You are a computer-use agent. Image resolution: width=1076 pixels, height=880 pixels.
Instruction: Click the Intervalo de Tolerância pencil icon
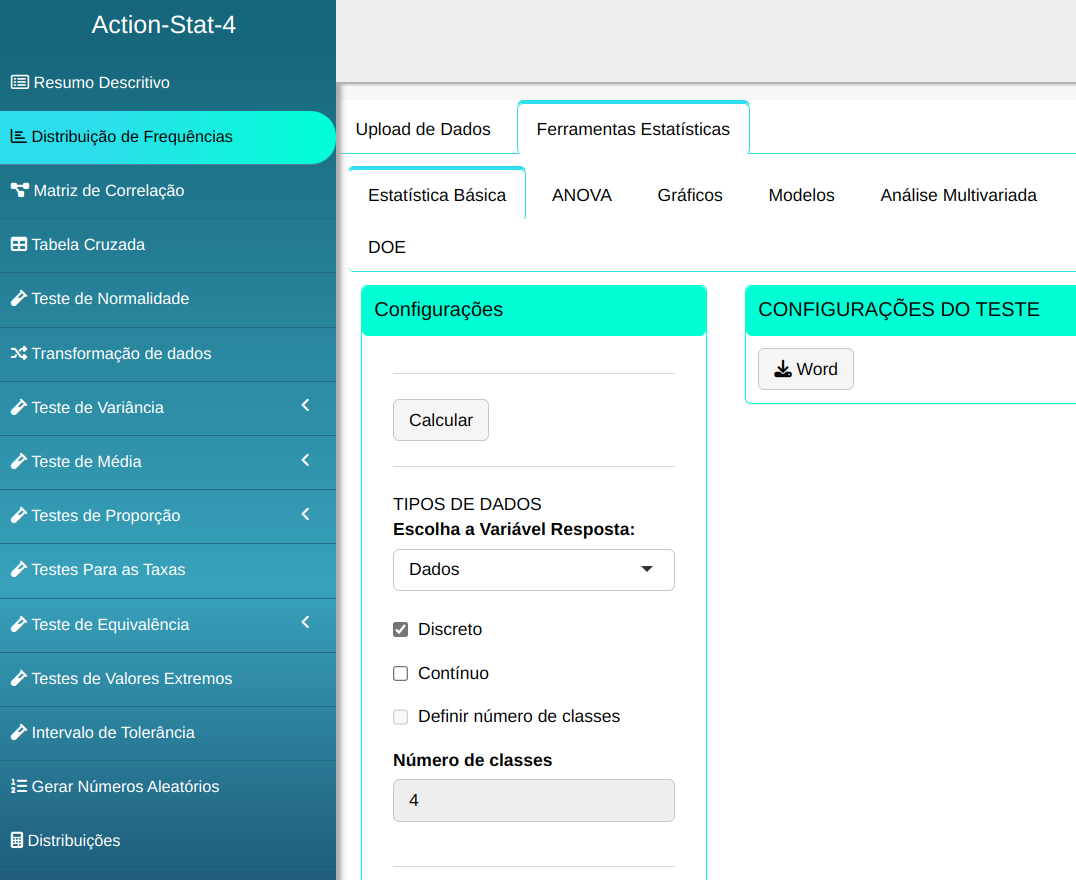pos(18,733)
